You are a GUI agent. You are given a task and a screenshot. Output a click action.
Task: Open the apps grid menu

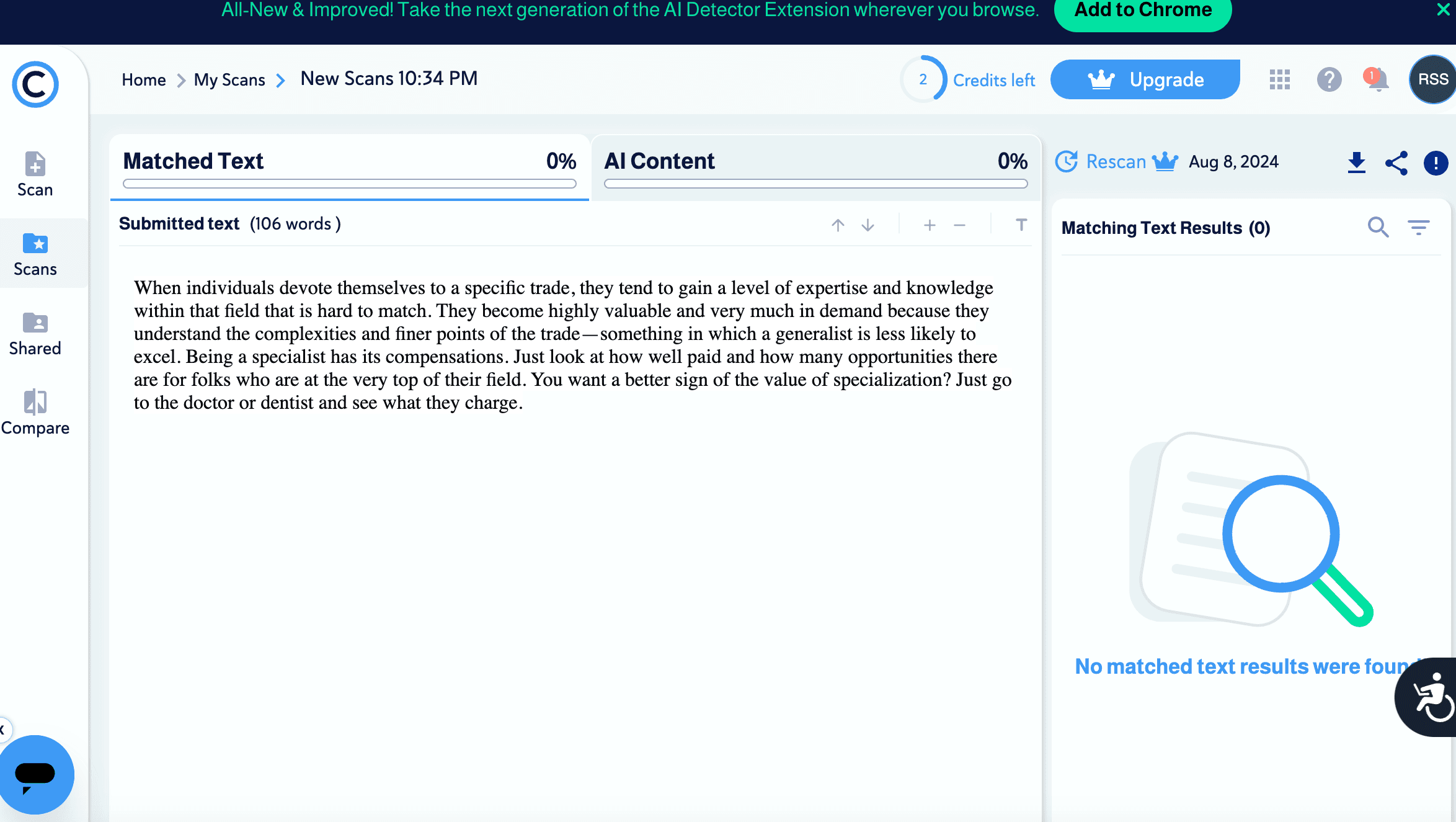[x=1279, y=79]
